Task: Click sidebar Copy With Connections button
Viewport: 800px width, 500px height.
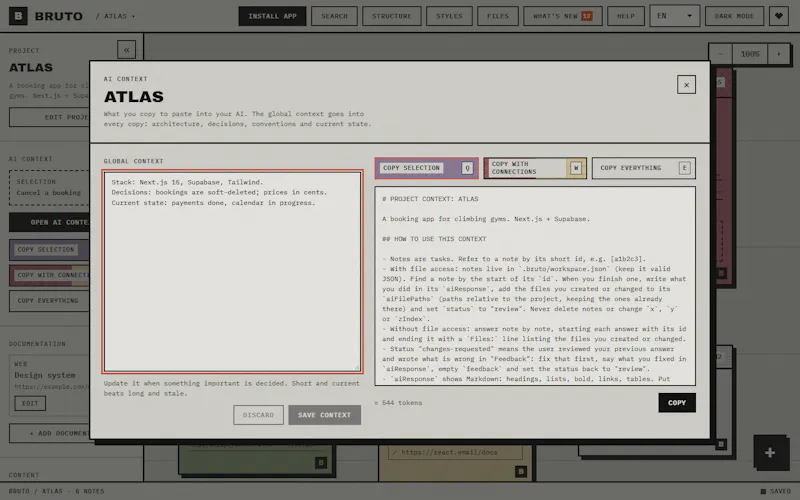Action: (x=49, y=275)
